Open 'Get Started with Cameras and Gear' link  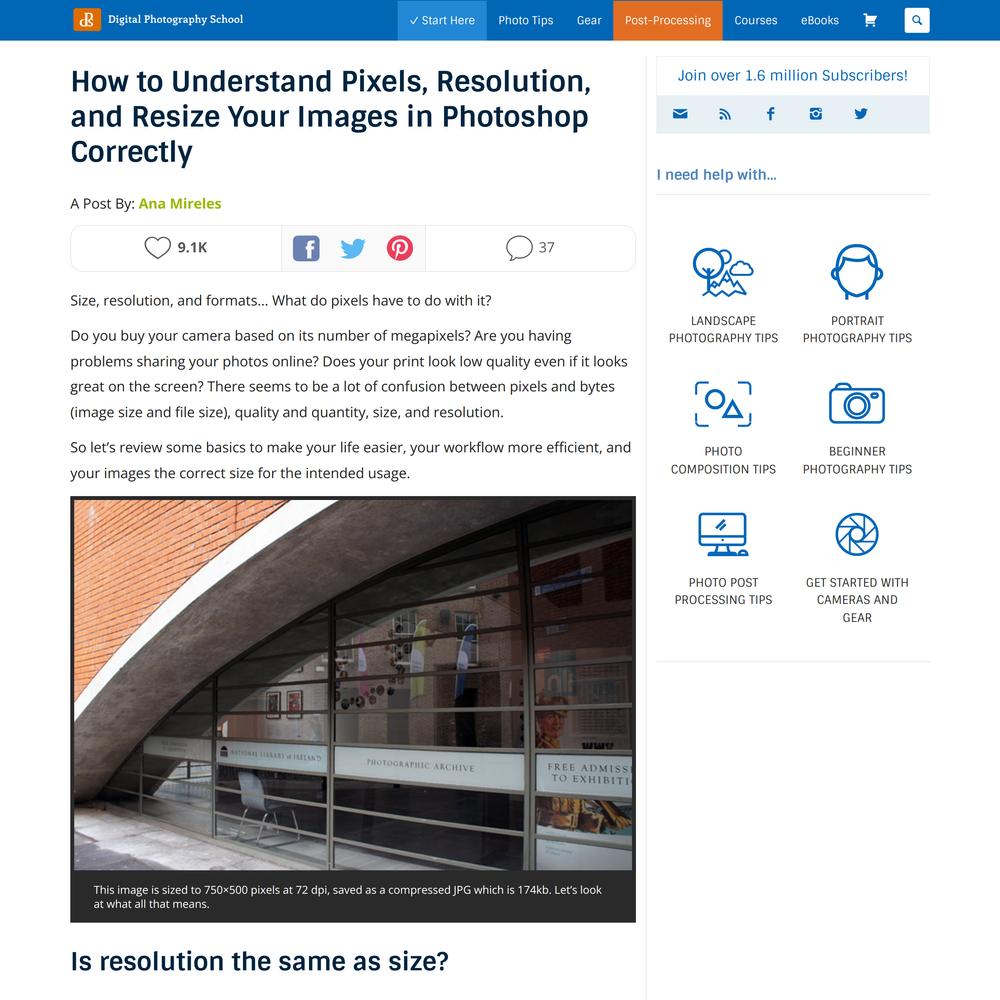857,600
